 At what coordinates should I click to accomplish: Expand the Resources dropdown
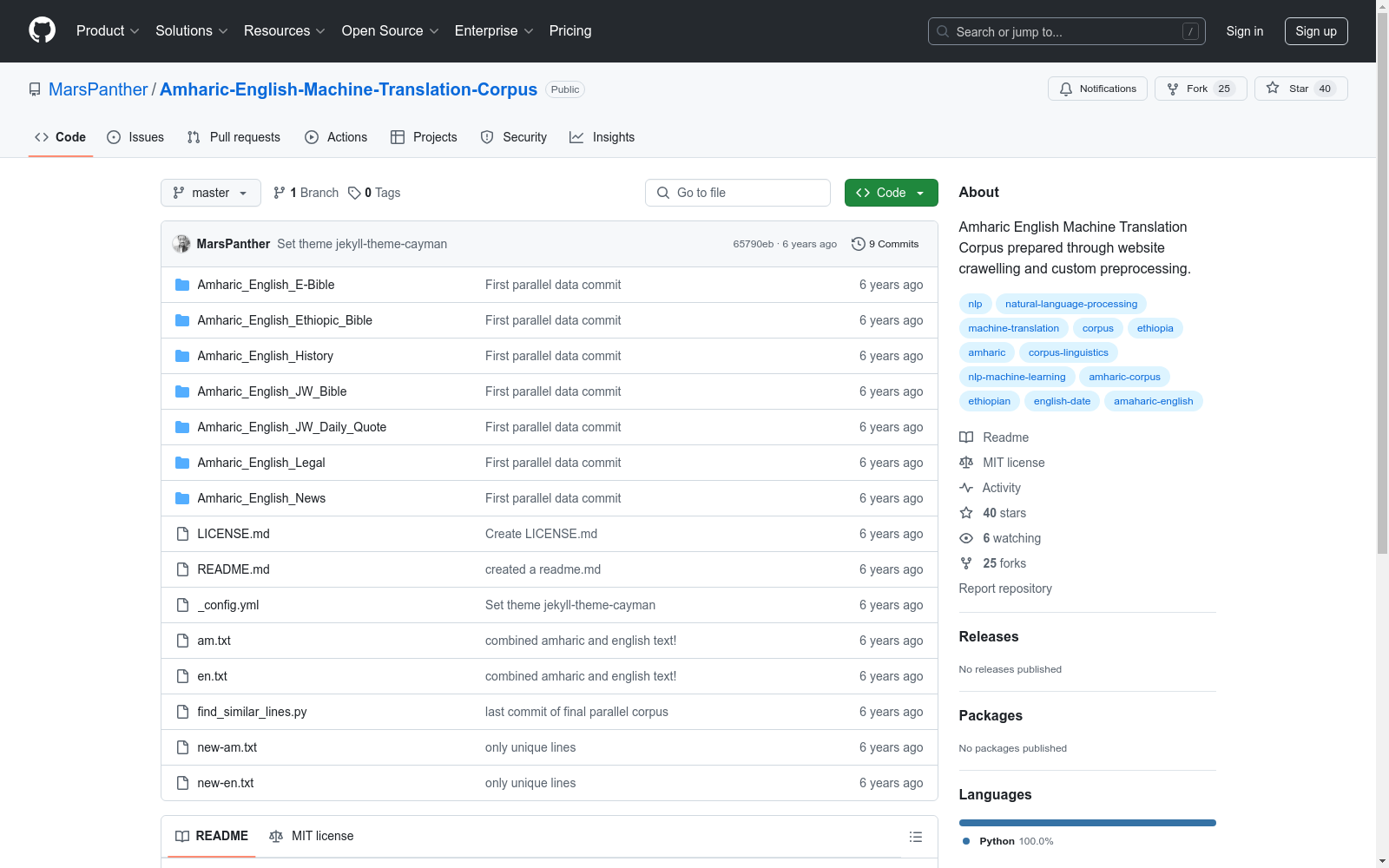(x=285, y=31)
